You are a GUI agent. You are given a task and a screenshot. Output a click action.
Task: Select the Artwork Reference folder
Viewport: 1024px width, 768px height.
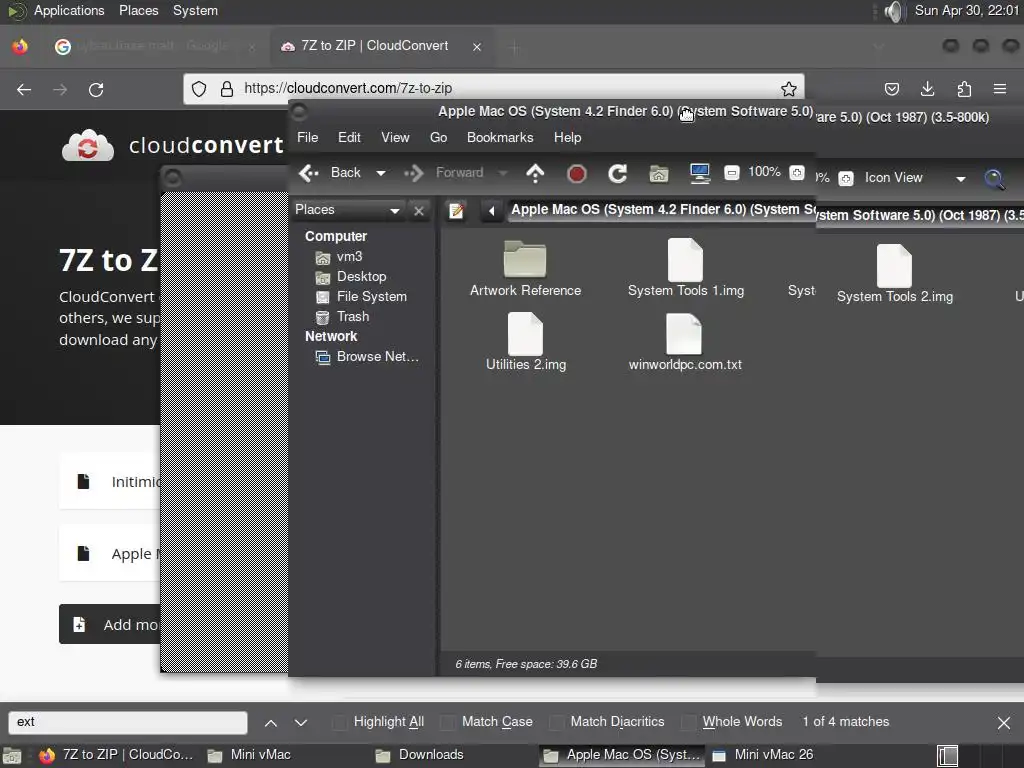click(525, 268)
